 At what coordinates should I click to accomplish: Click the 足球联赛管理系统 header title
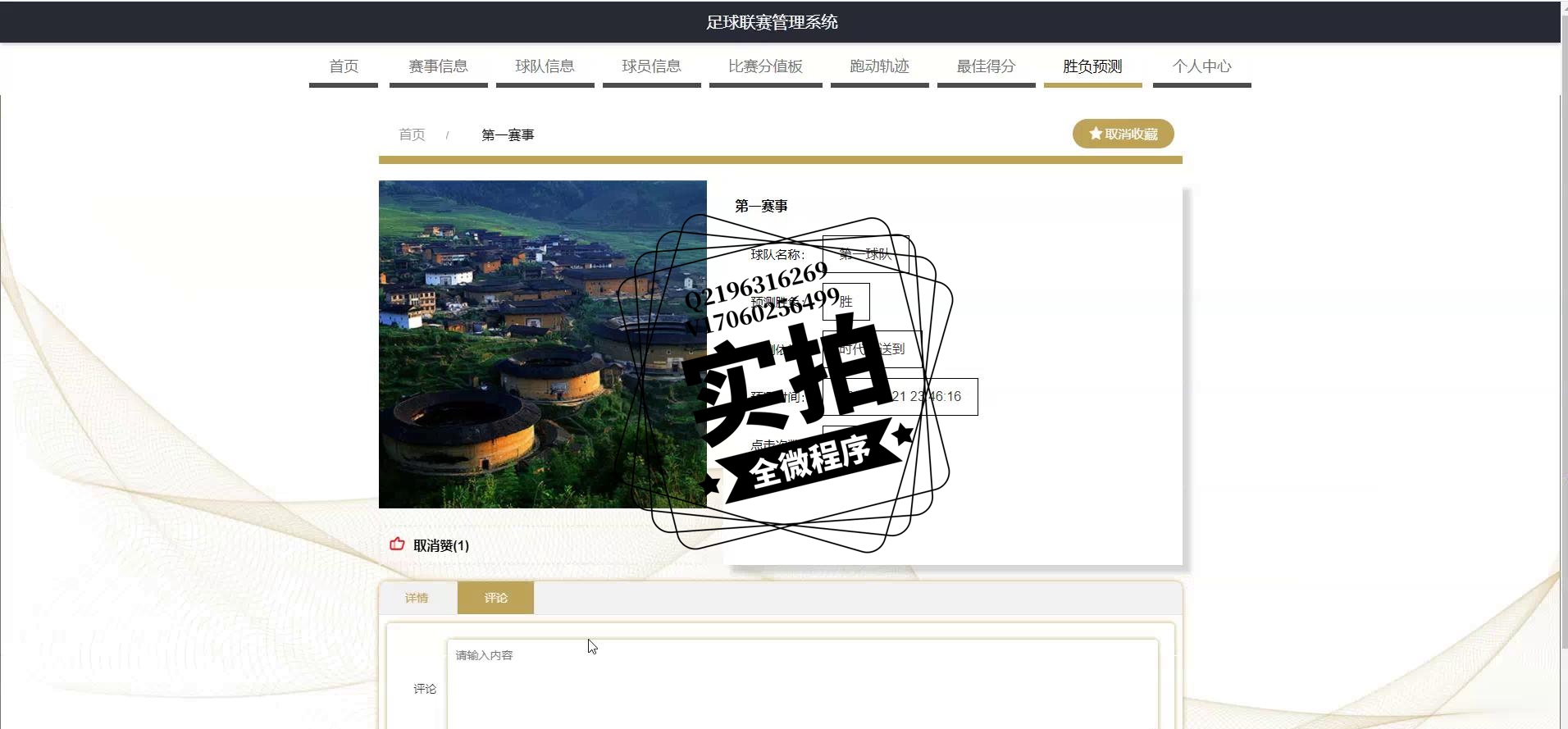[772, 22]
